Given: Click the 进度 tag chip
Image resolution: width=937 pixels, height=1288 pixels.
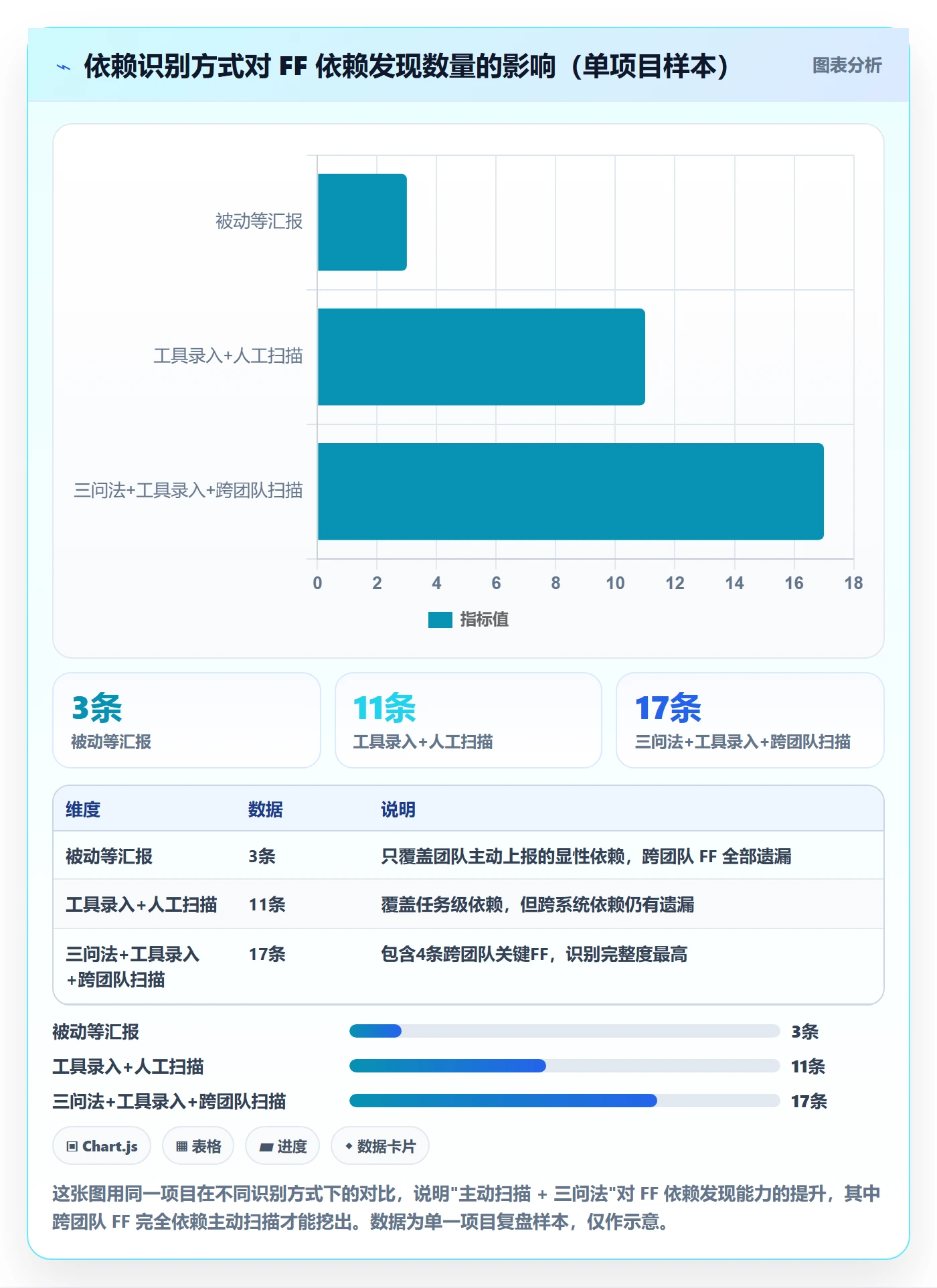Looking at the screenshot, I should [x=282, y=1146].
